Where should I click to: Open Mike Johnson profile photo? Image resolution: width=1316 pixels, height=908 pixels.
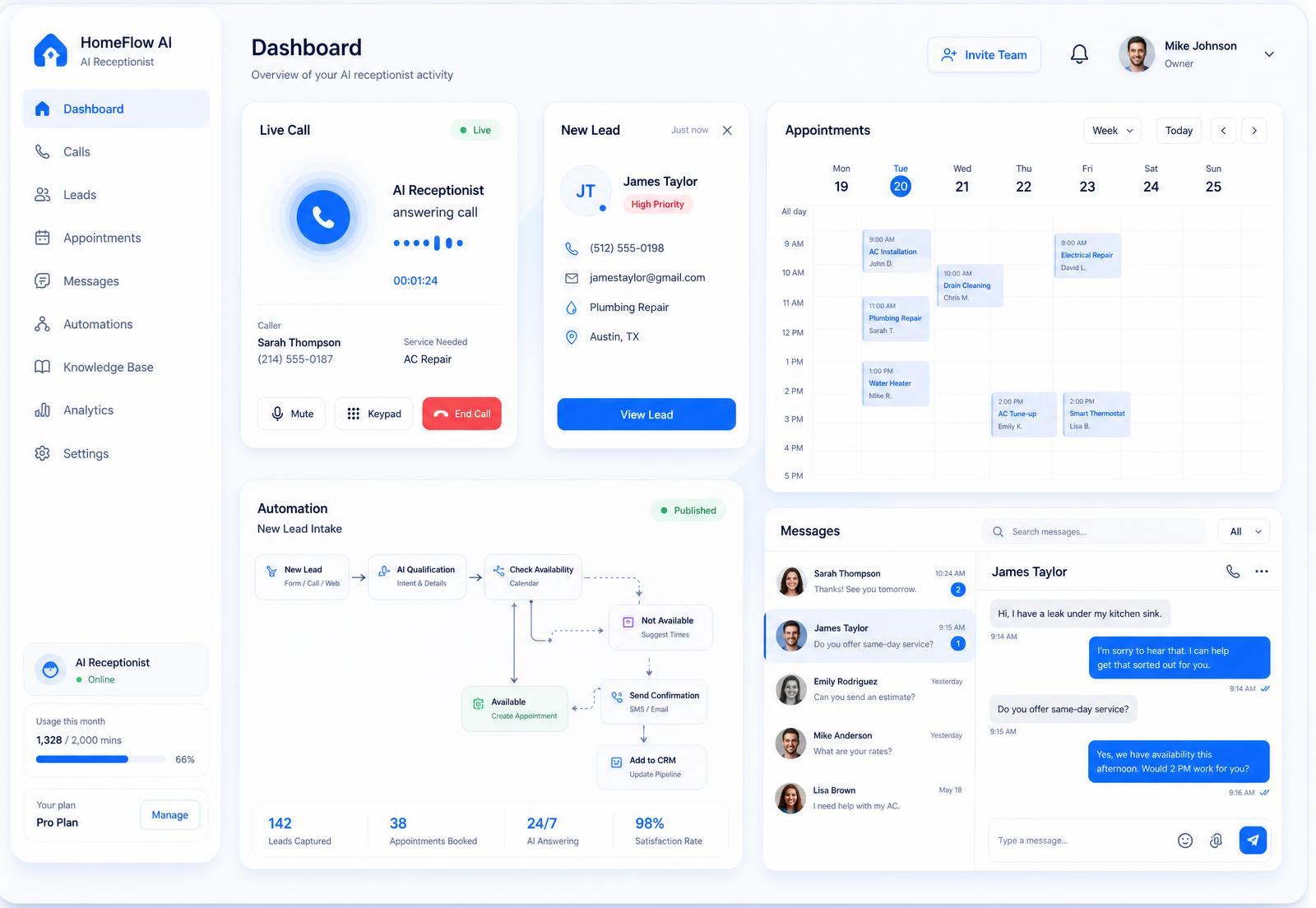pyautogui.click(x=1137, y=54)
